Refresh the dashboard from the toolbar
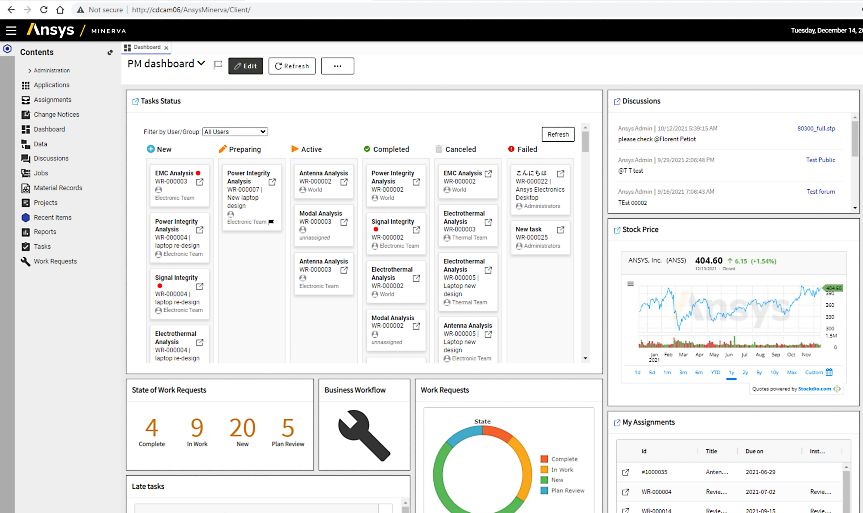 (x=292, y=66)
